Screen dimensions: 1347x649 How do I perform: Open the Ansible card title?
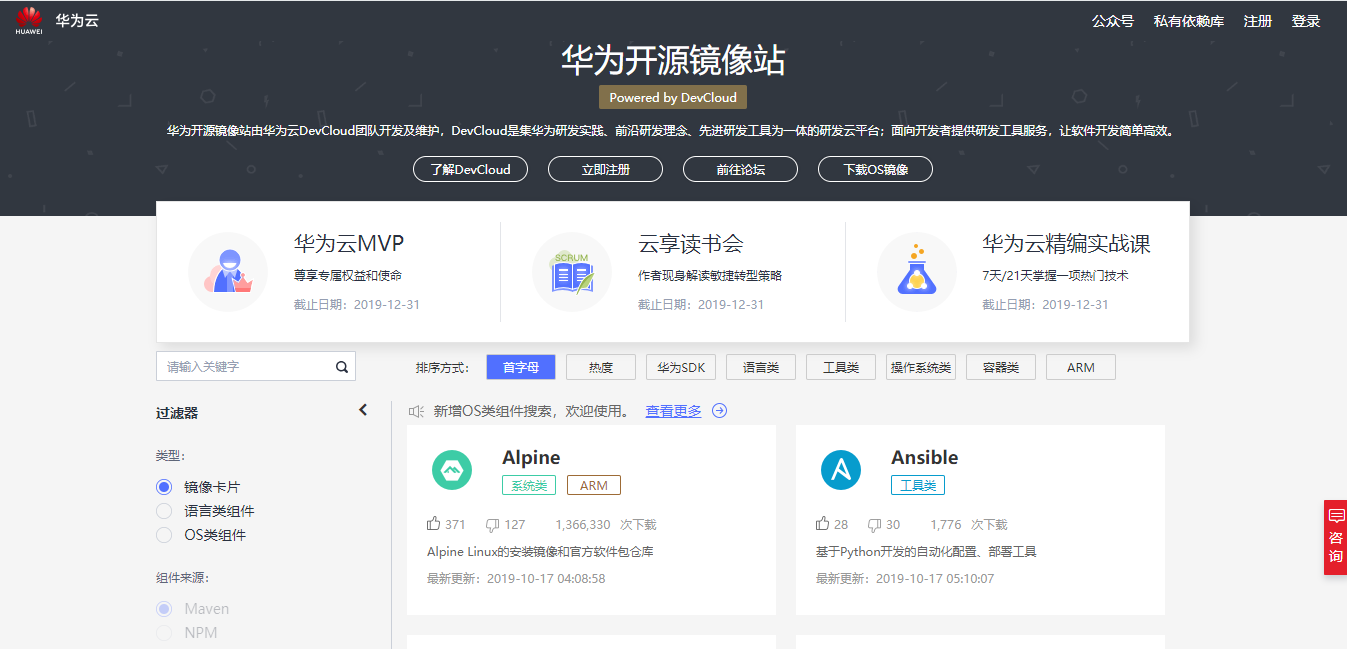coord(925,457)
